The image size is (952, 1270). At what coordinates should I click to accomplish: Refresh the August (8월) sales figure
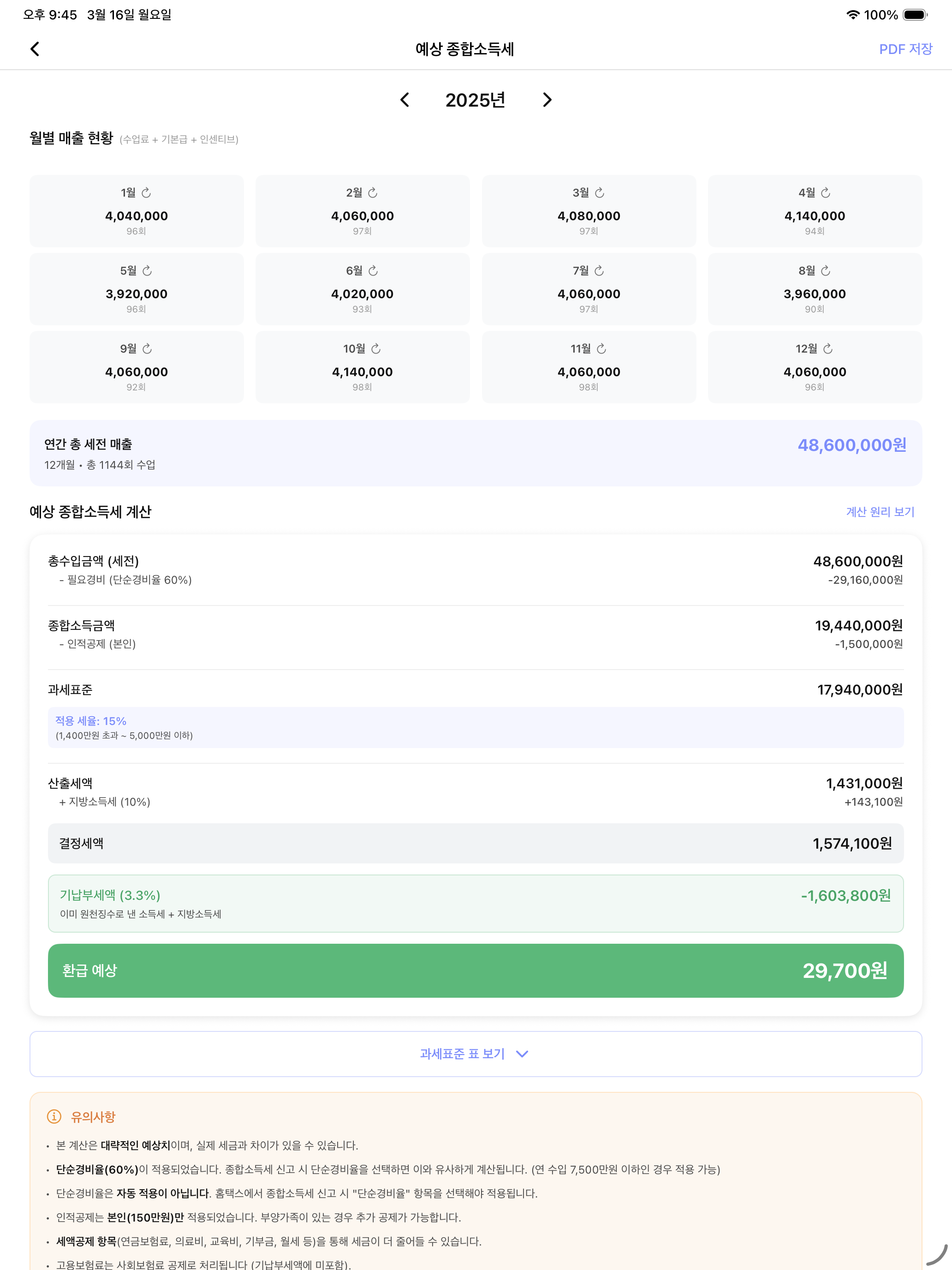coord(826,271)
